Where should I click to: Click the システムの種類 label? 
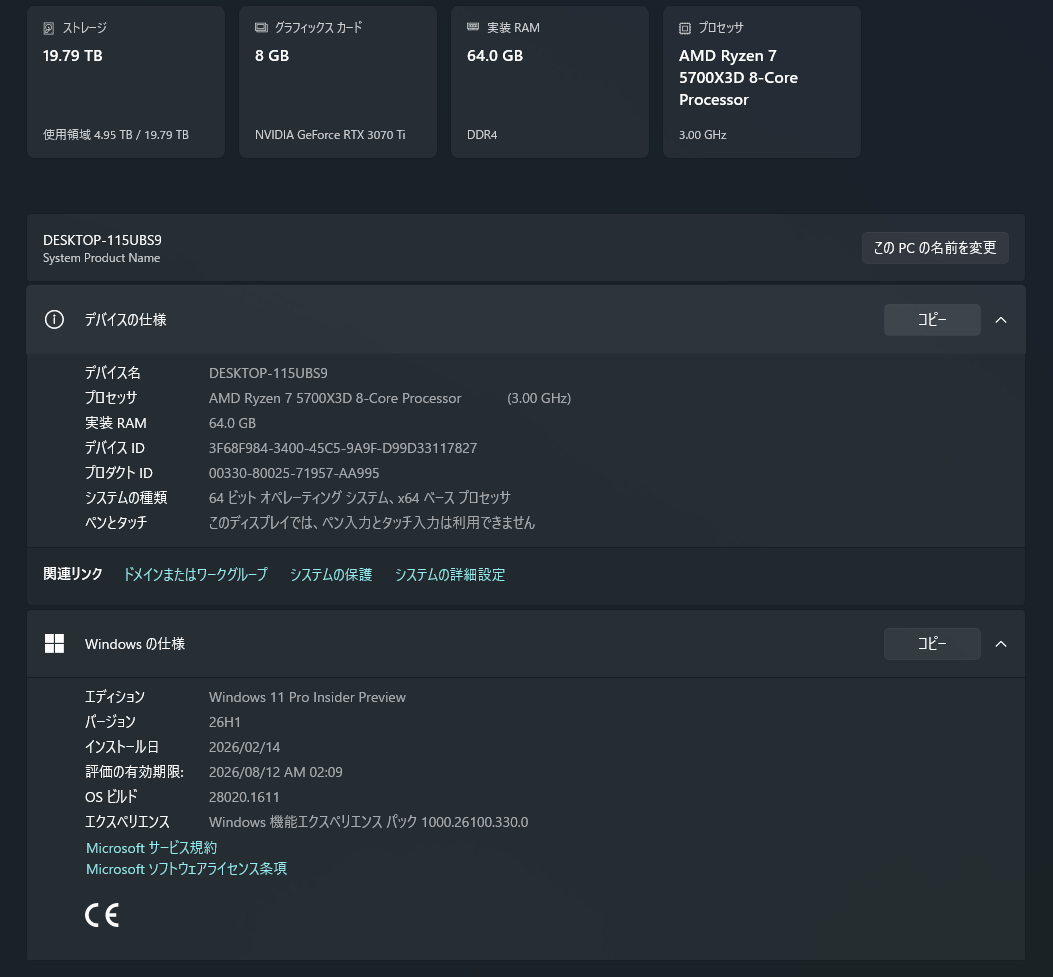pyautogui.click(x=126, y=498)
